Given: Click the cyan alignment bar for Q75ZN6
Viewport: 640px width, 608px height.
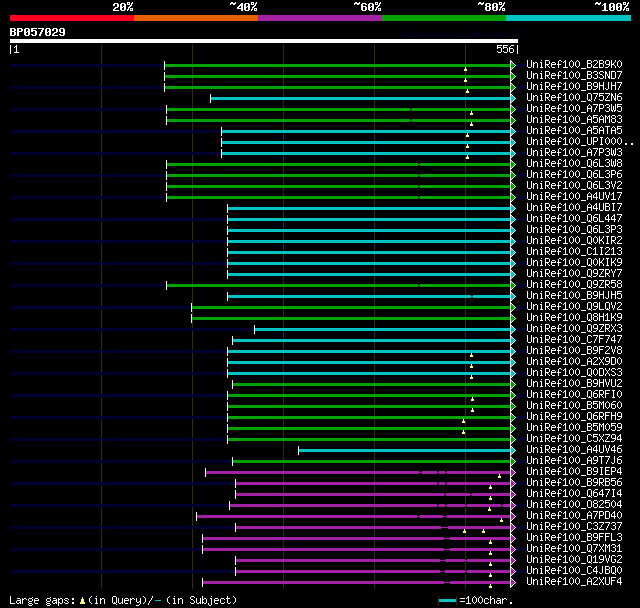Looking at the screenshot, I should tap(361, 98).
